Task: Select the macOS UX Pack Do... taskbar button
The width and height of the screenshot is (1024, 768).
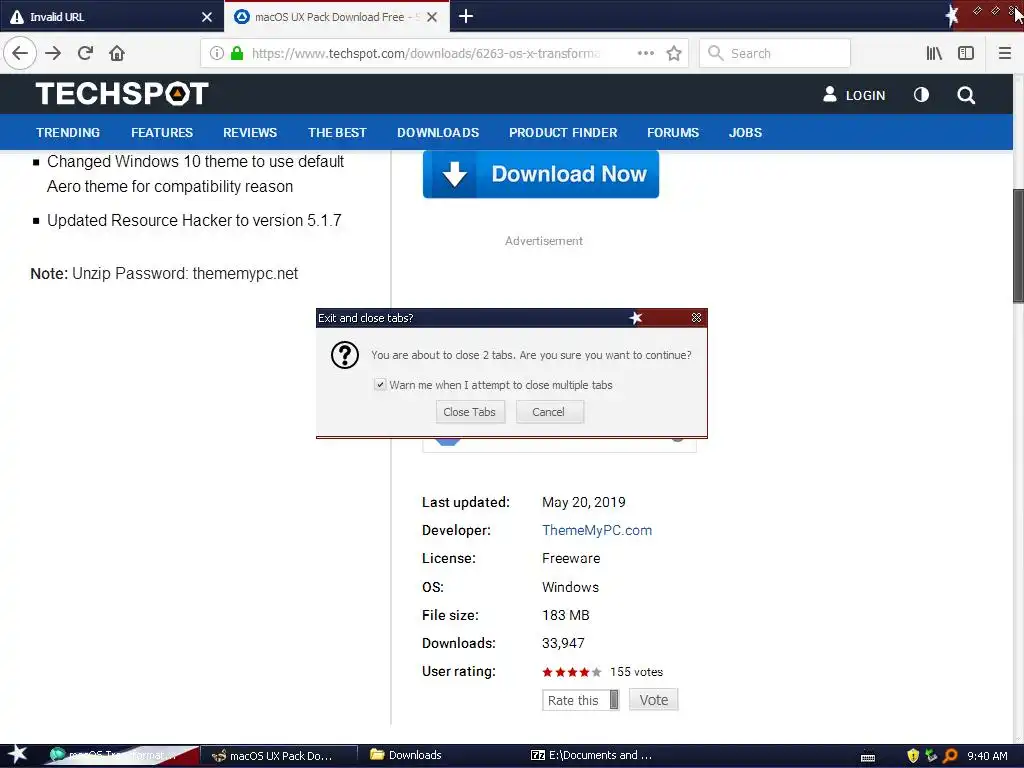Action: [280, 756]
